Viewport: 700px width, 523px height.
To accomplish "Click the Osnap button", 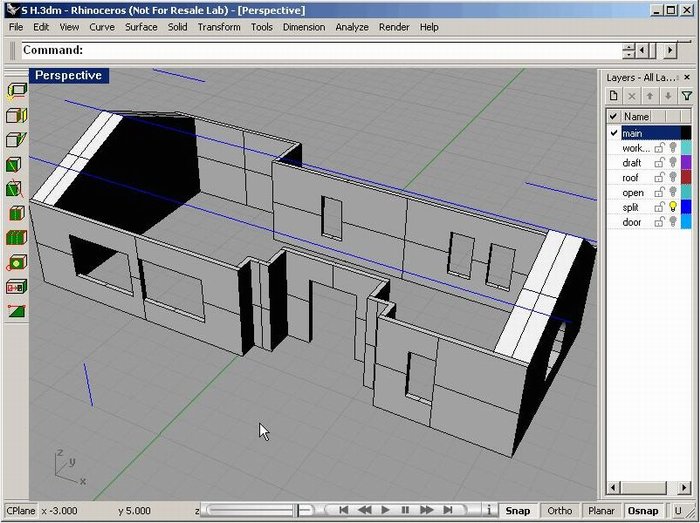I will [x=643, y=510].
